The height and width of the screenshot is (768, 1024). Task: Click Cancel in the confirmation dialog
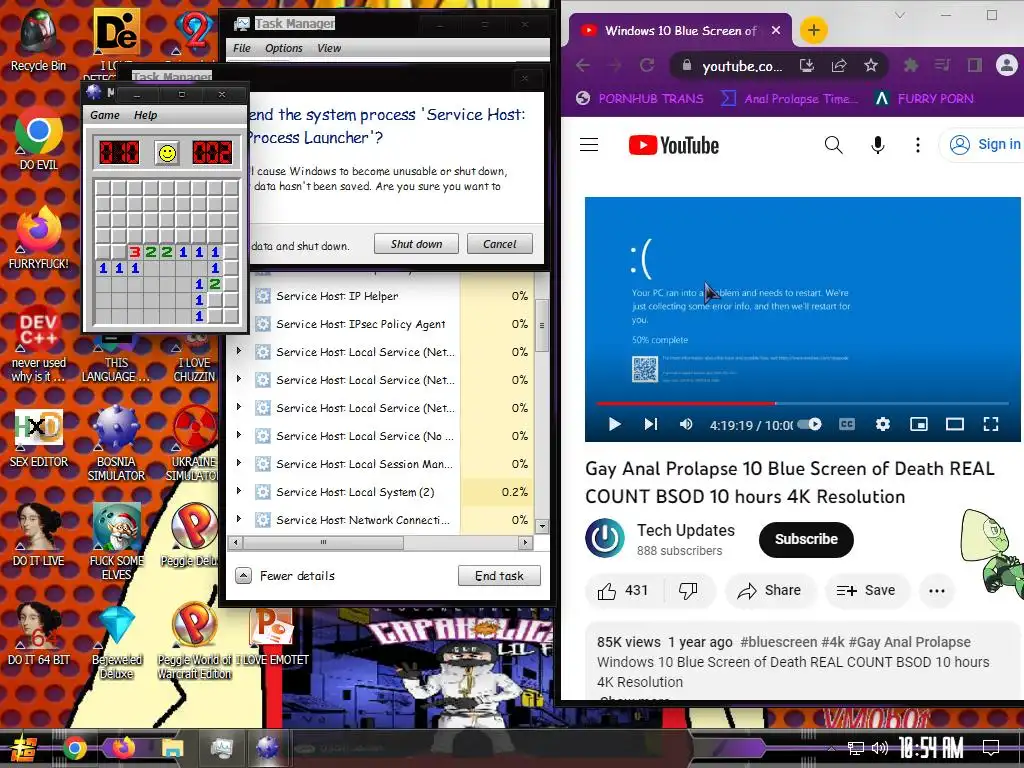[500, 244]
